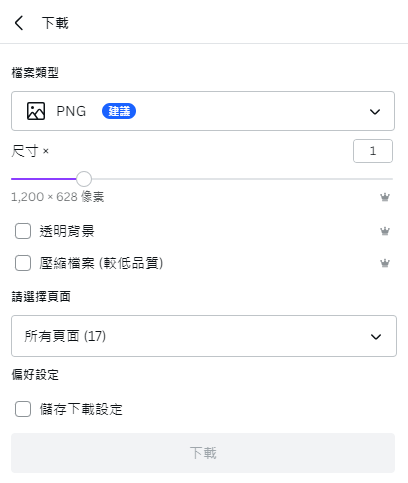Click the crown icon beside 1,200 × 628 像素
The height and width of the screenshot is (483, 408).
pos(385,197)
